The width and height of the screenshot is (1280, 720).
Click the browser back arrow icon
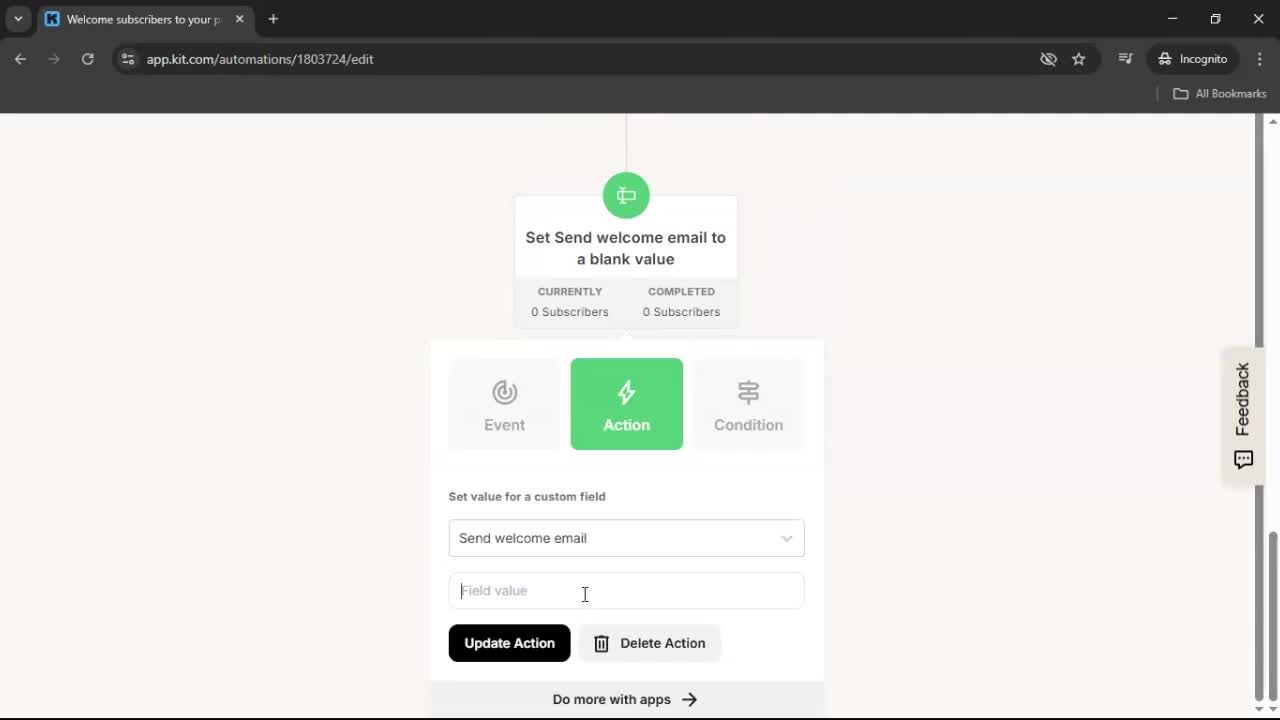click(20, 59)
